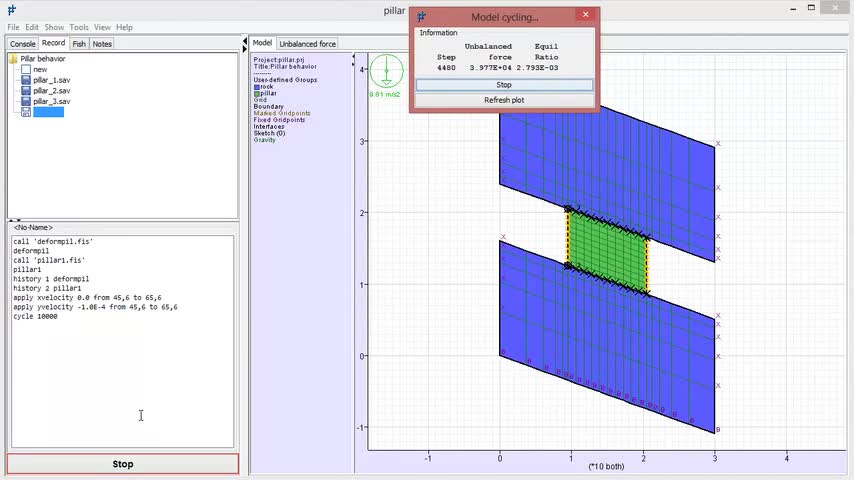Image resolution: width=854 pixels, height=480 pixels.
Task: Click the green gravity indicator icon
Action: click(386, 72)
